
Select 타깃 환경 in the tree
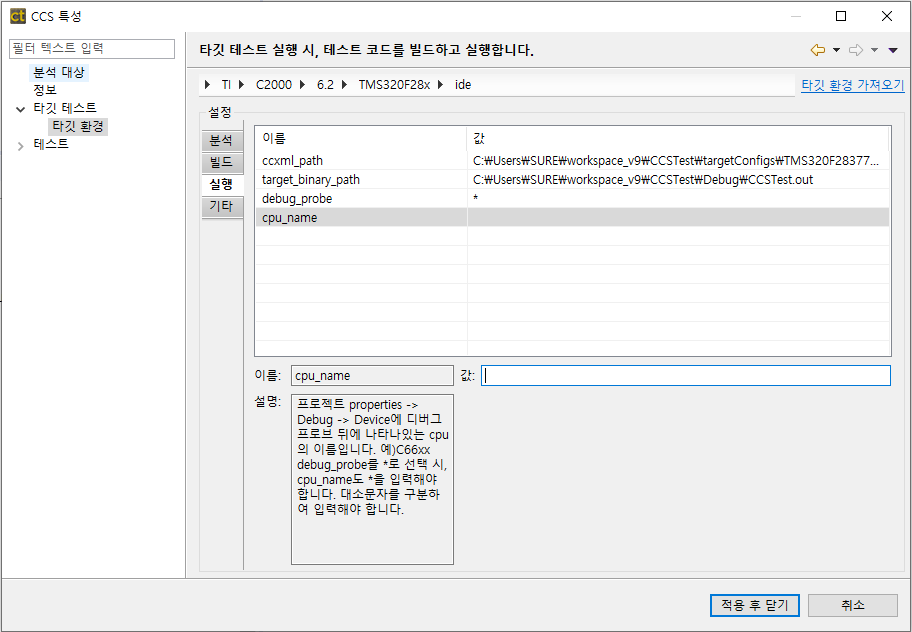pyautogui.click(x=78, y=126)
